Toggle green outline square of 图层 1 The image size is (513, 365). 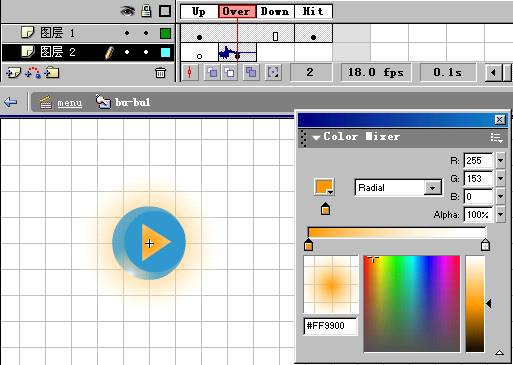point(165,33)
